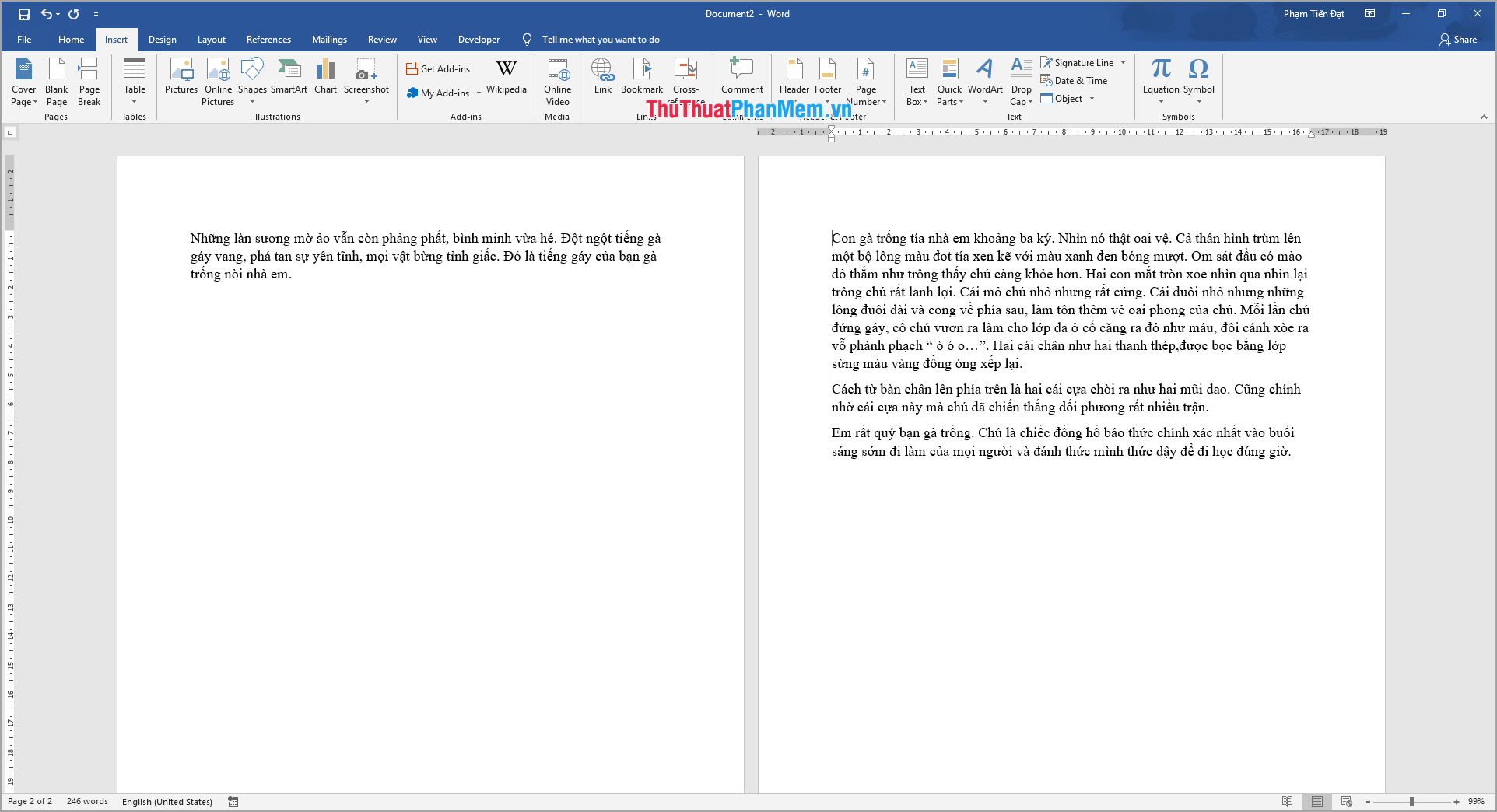
Task: Insert a Blank Page
Action: pyautogui.click(x=57, y=82)
